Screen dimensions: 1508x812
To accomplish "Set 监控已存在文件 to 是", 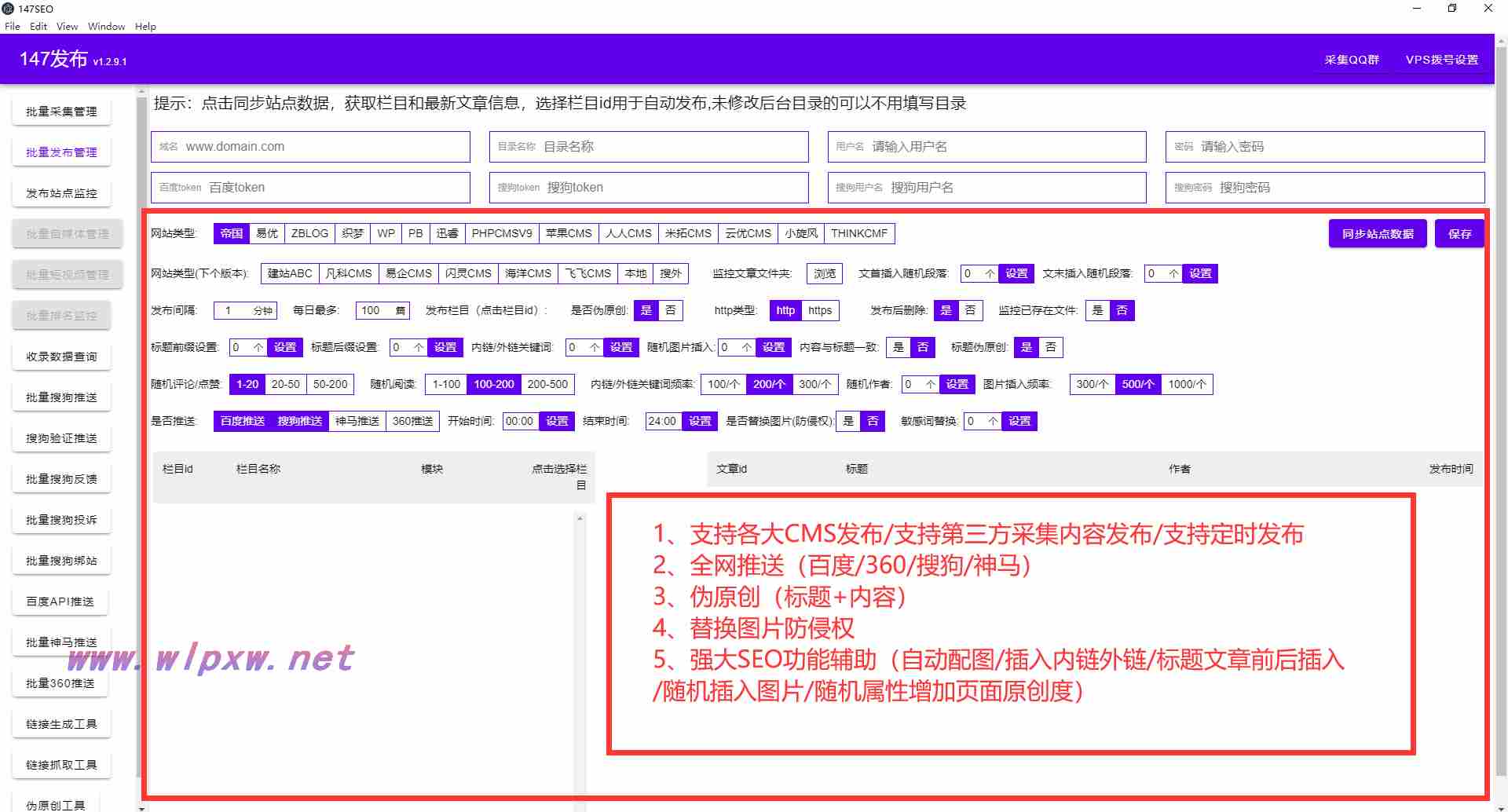I will [1097, 310].
